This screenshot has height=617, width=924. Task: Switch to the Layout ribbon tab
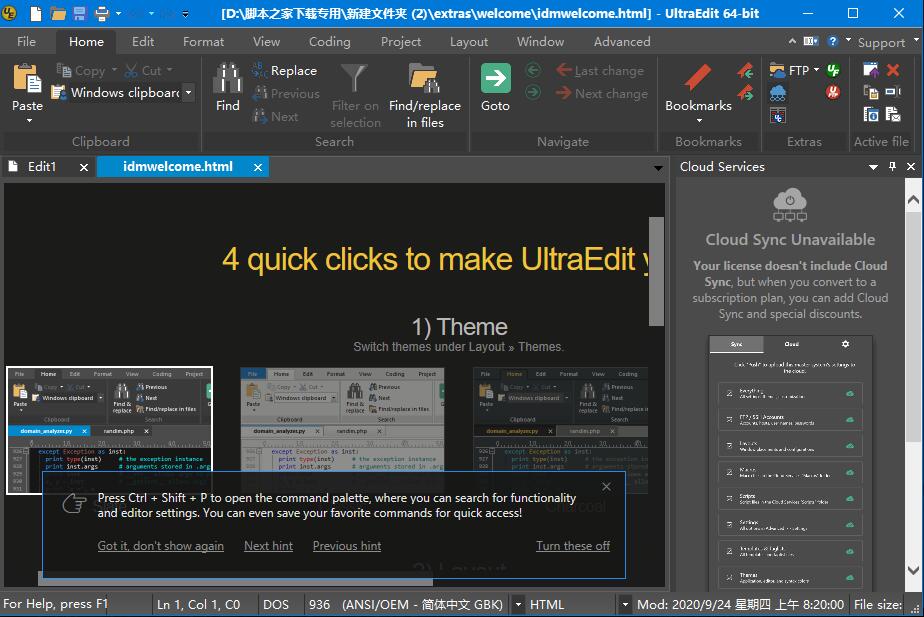tap(468, 41)
